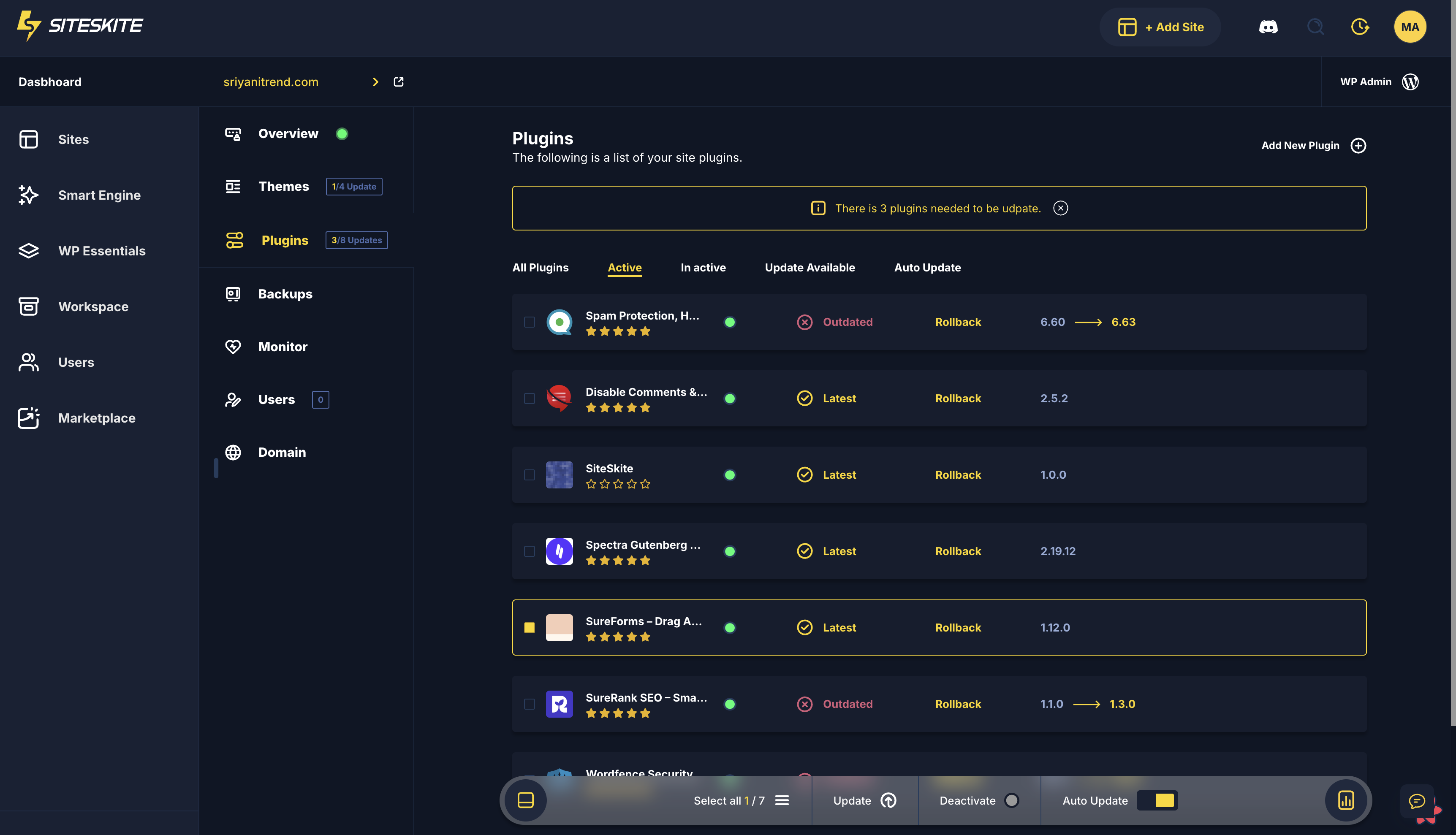Toggle the Auto Update switch
Screen dimensions: 1456x835
coord(1157,800)
